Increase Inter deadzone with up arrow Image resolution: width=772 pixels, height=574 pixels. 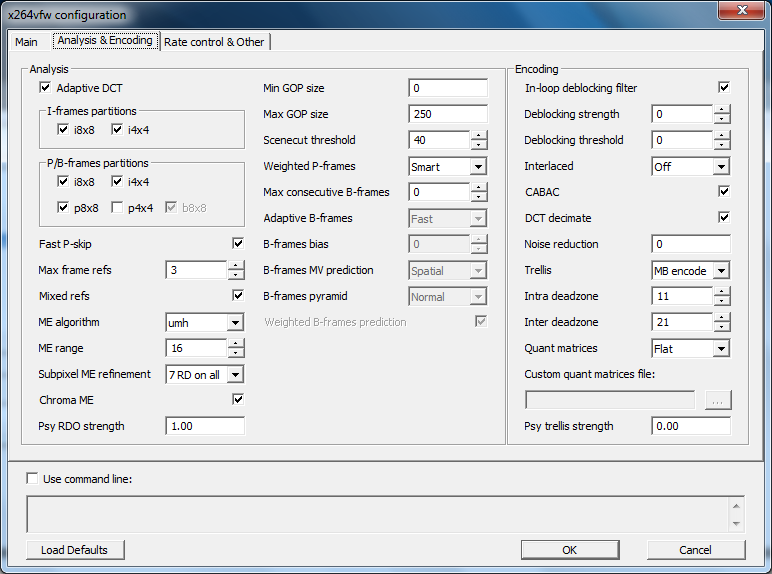coord(722,318)
